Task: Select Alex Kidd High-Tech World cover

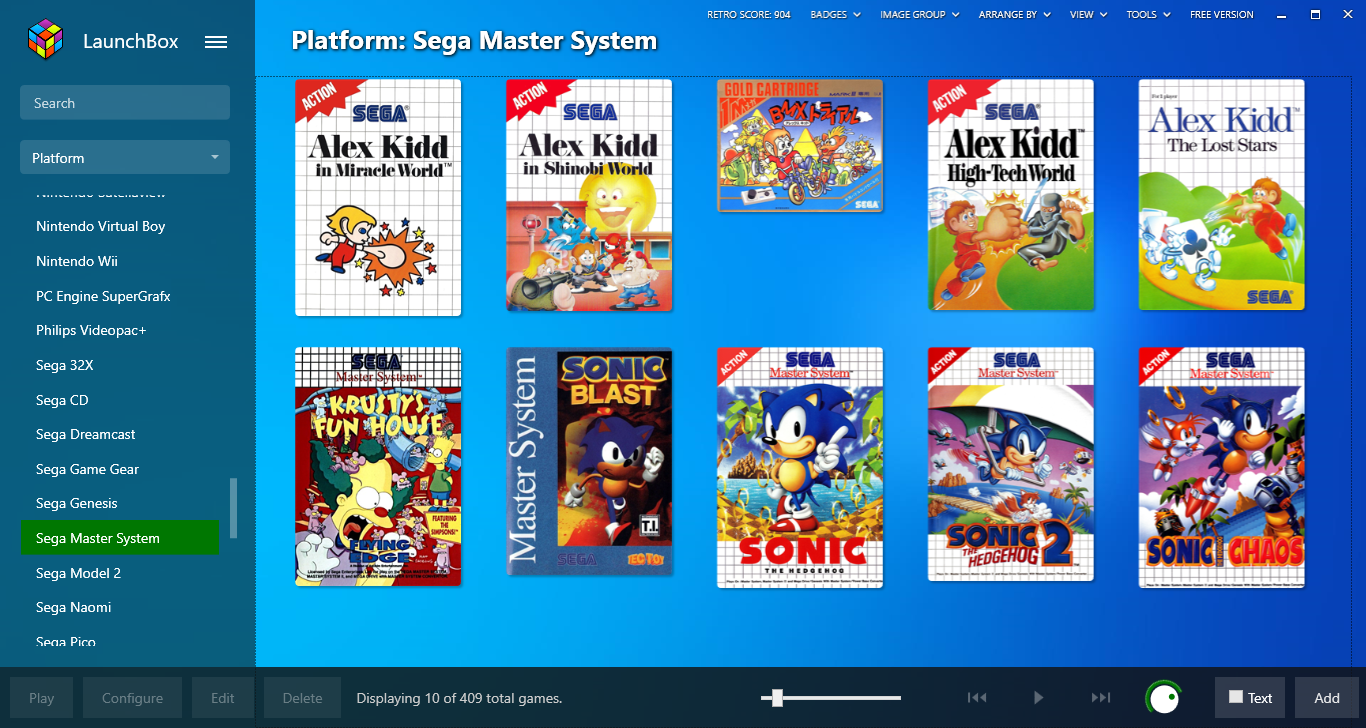Action: click(1011, 195)
